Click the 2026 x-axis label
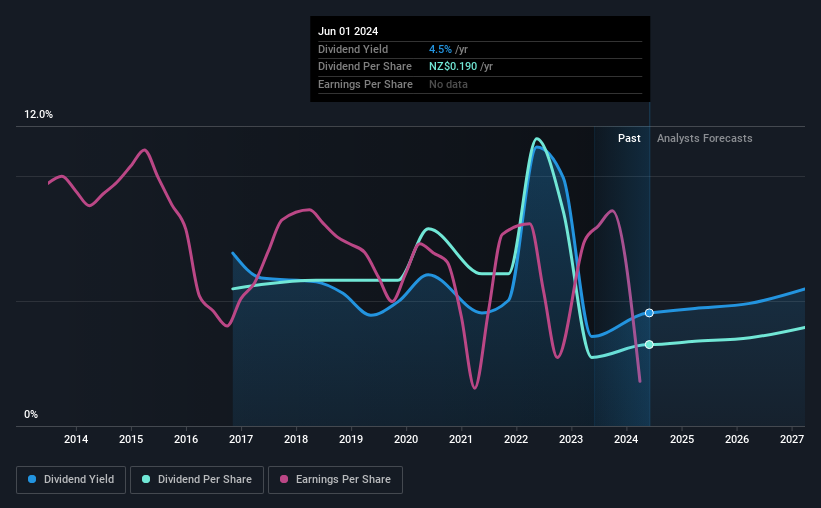 click(x=737, y=439)
